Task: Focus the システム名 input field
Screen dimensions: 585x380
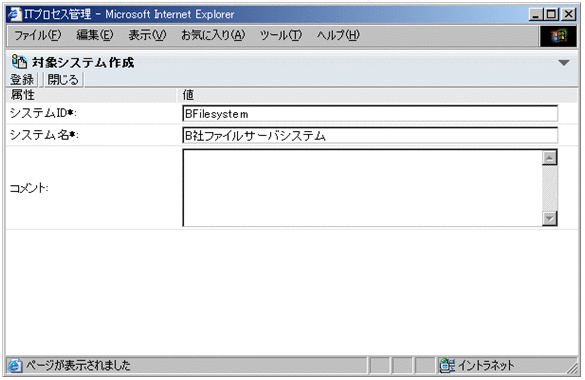Action: click(x=370, y=135)
